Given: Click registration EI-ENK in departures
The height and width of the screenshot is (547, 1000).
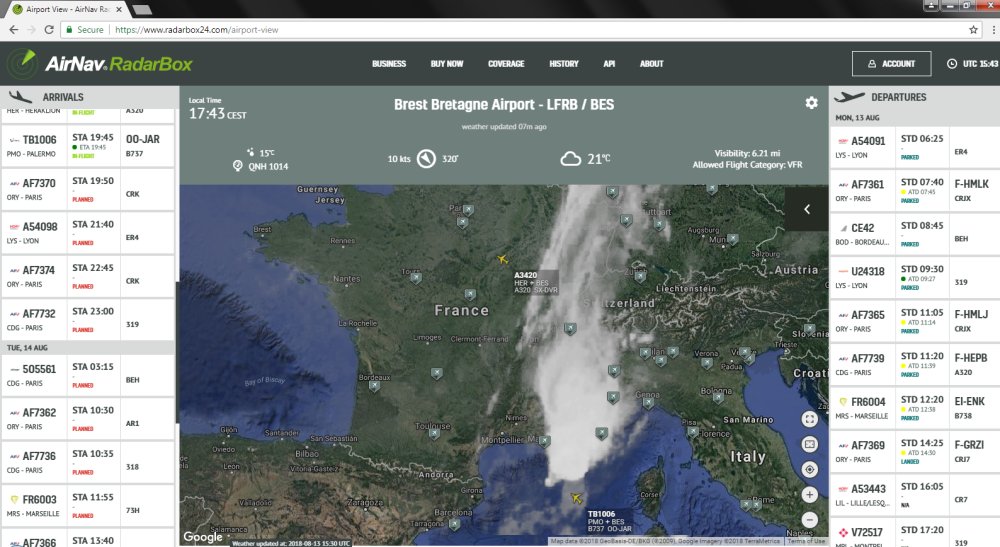Looking at the screenshot, I should pos(969,402).
